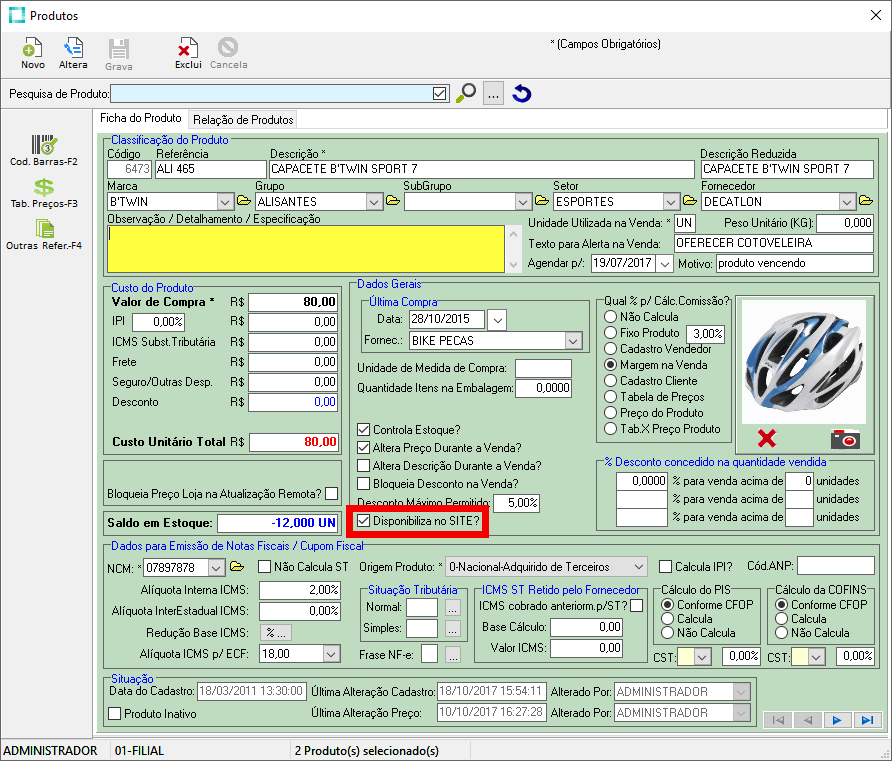Click the next record navigation button

(x=837, y=720)
